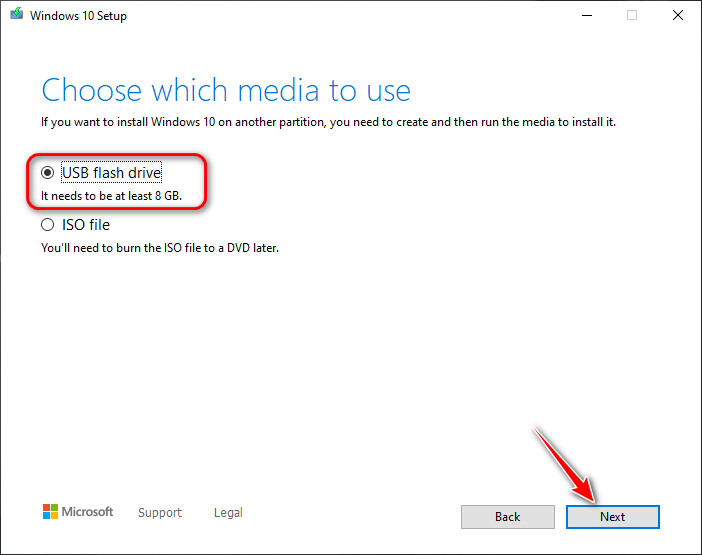Open the Legal link
Image resolution: width=702 pixels, height=555 pixels.
pos(228,512)
